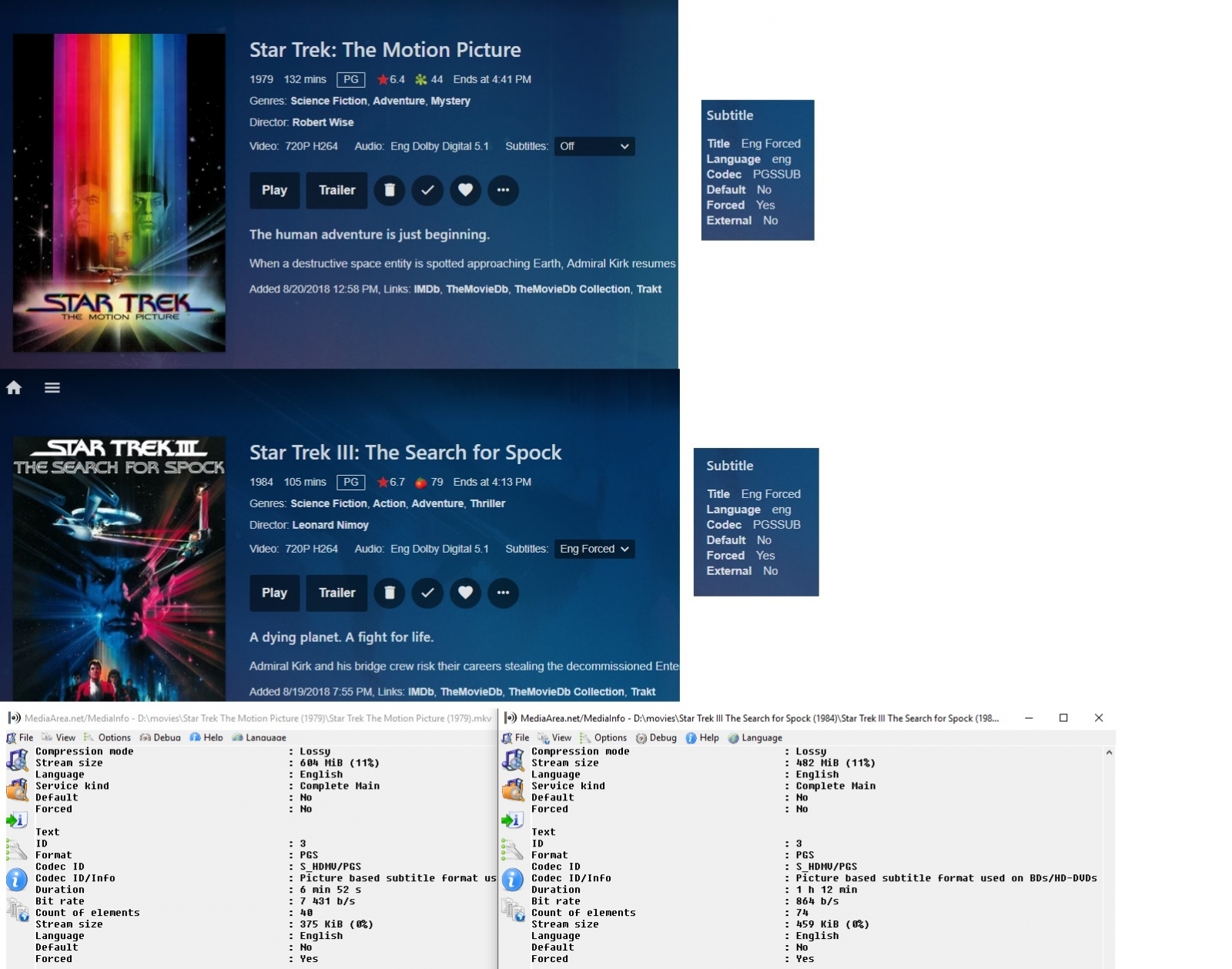Delete Star Trek: The Motion Picture with trash icon
The image size is (1232, 969).
390,190
